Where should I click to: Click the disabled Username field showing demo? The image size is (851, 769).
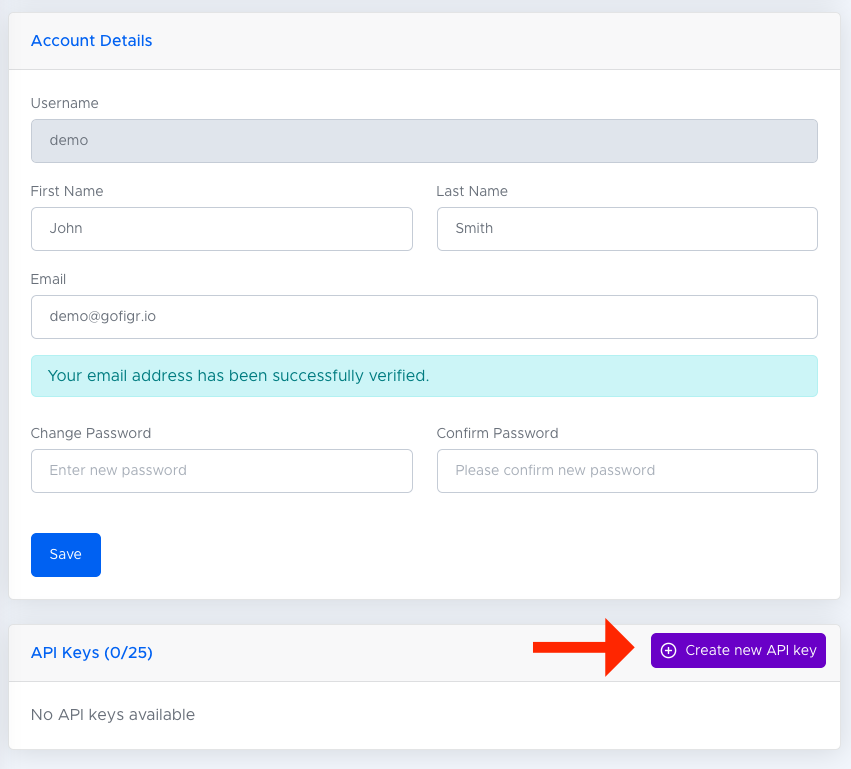[424, 141]
